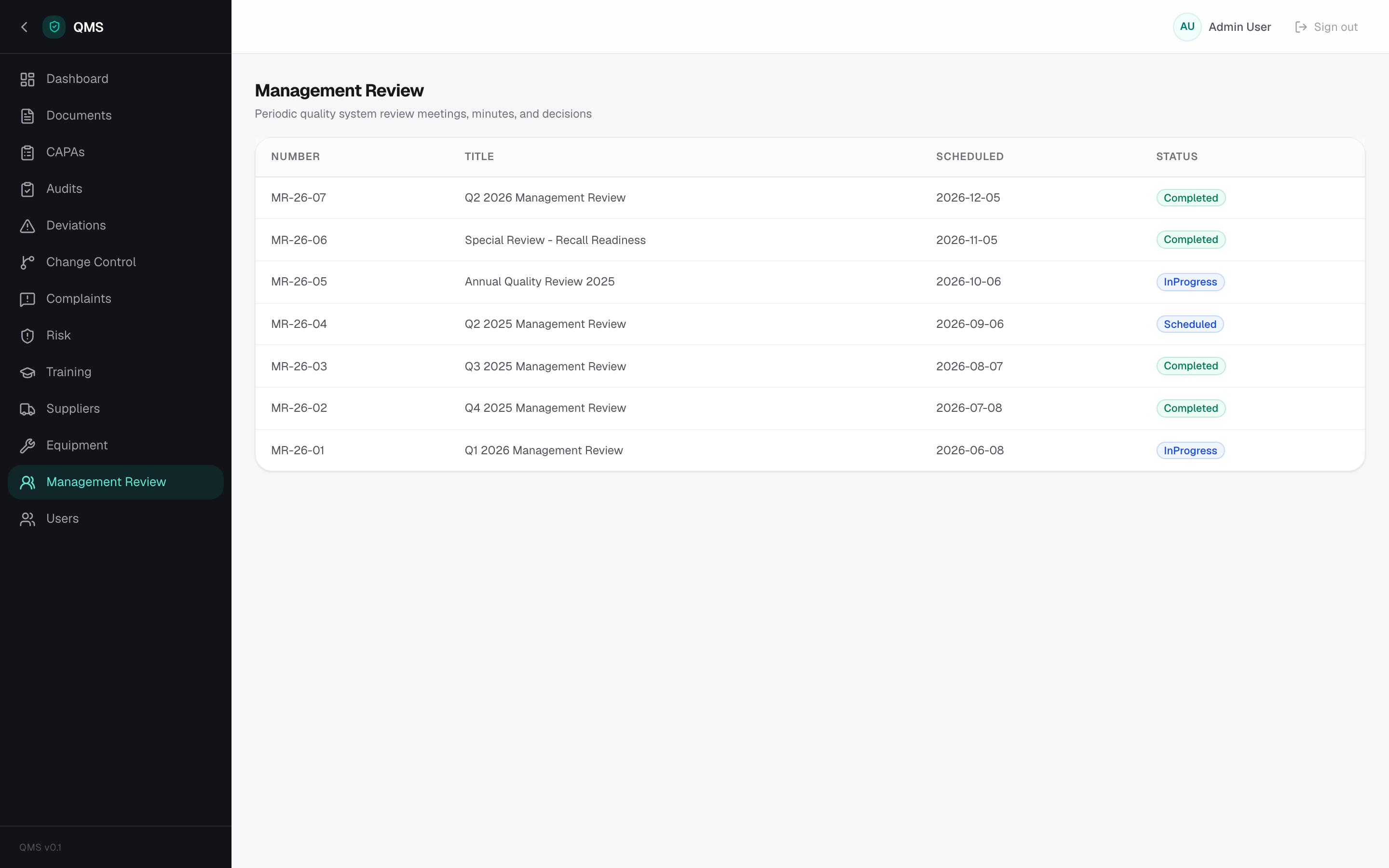Open record MR-26-01
Viewport: 1389px width, 868px height.
810,451
